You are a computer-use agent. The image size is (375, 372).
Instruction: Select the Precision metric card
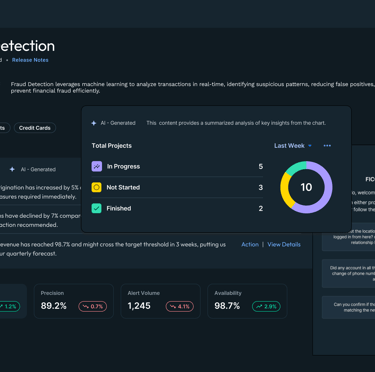tap(74, 301)
